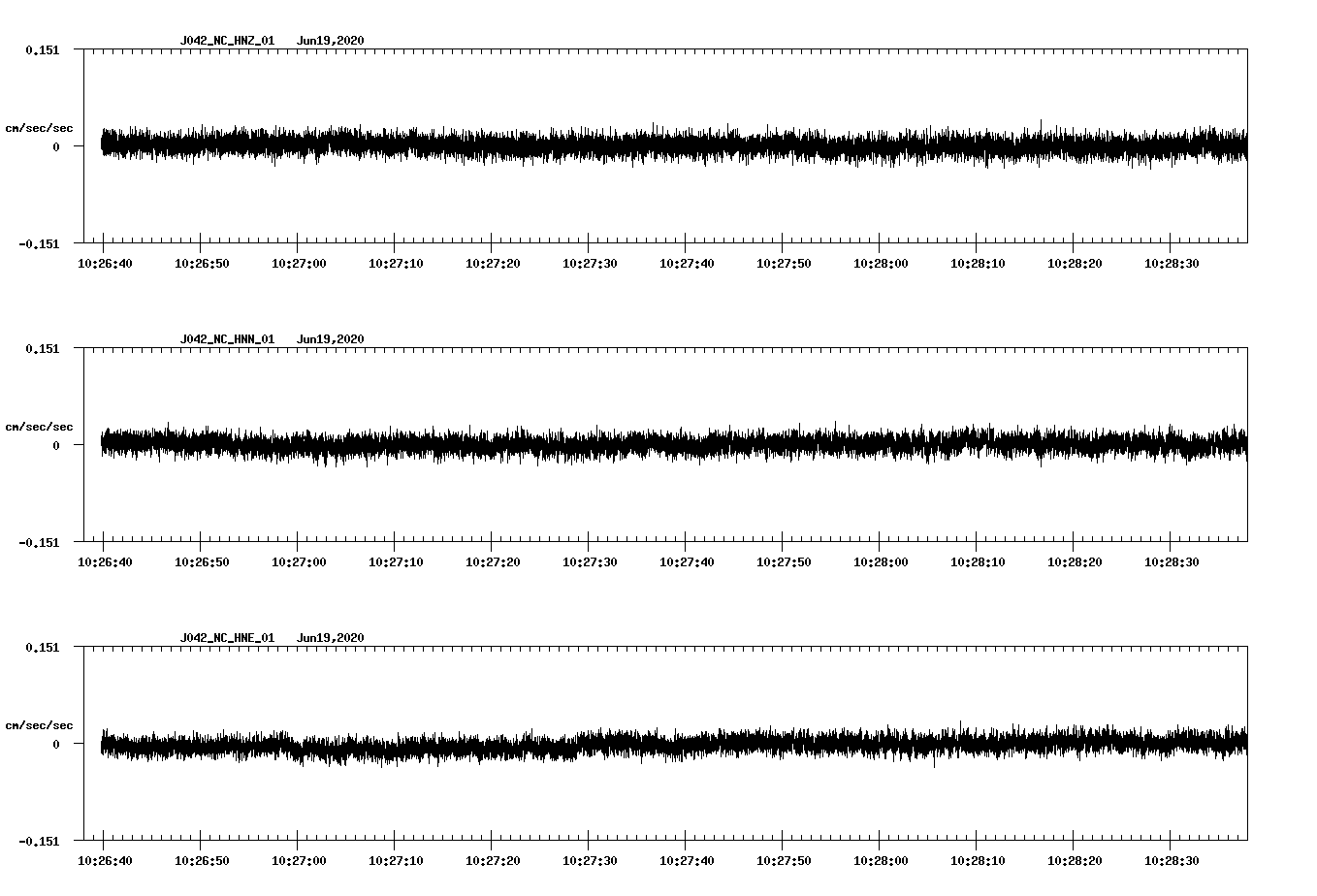Click the zero label on HNE y-axis
1317x896 pixels.
56,744
